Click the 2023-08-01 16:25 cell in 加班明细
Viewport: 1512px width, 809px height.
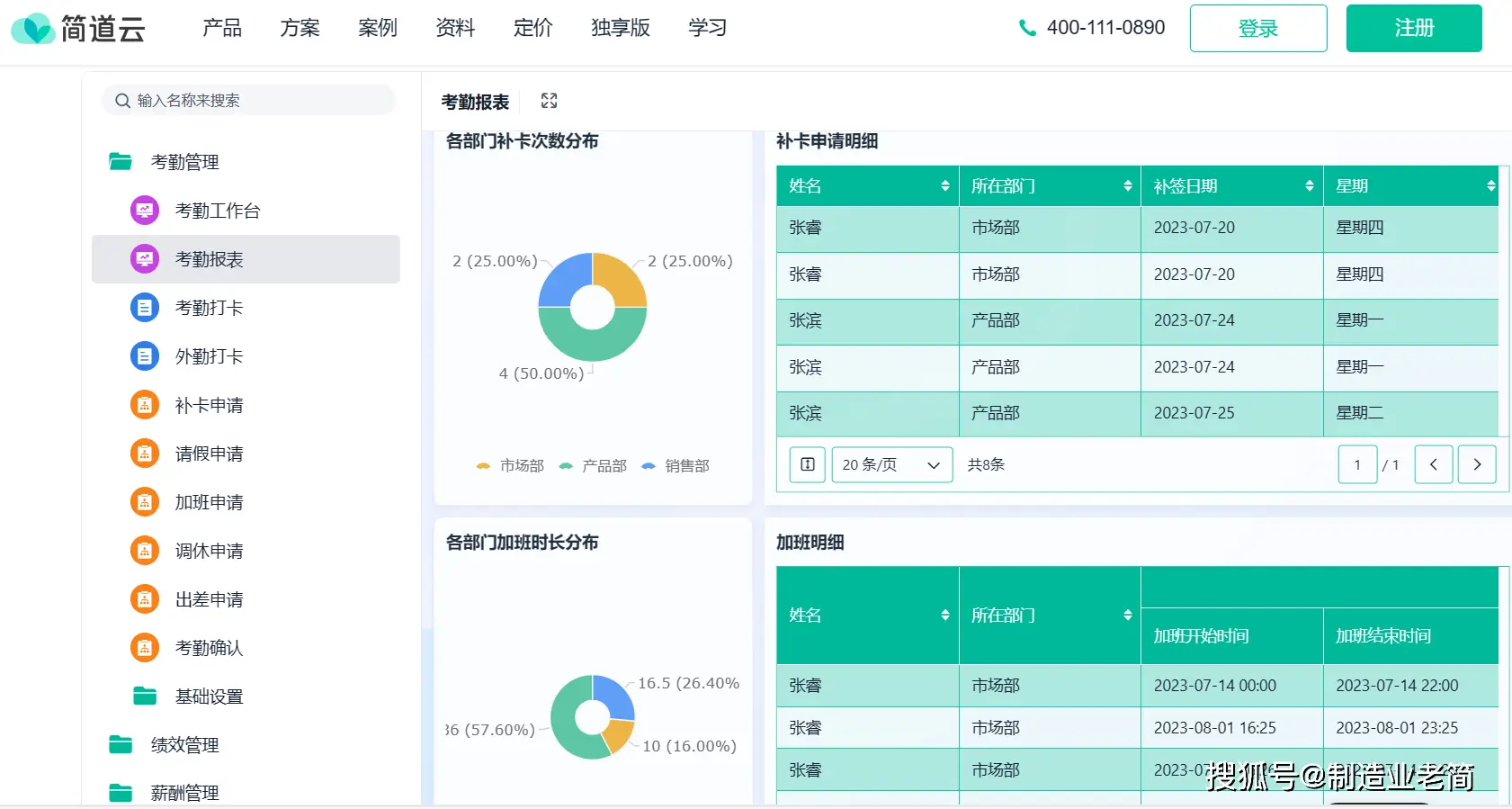(1231, 728)
